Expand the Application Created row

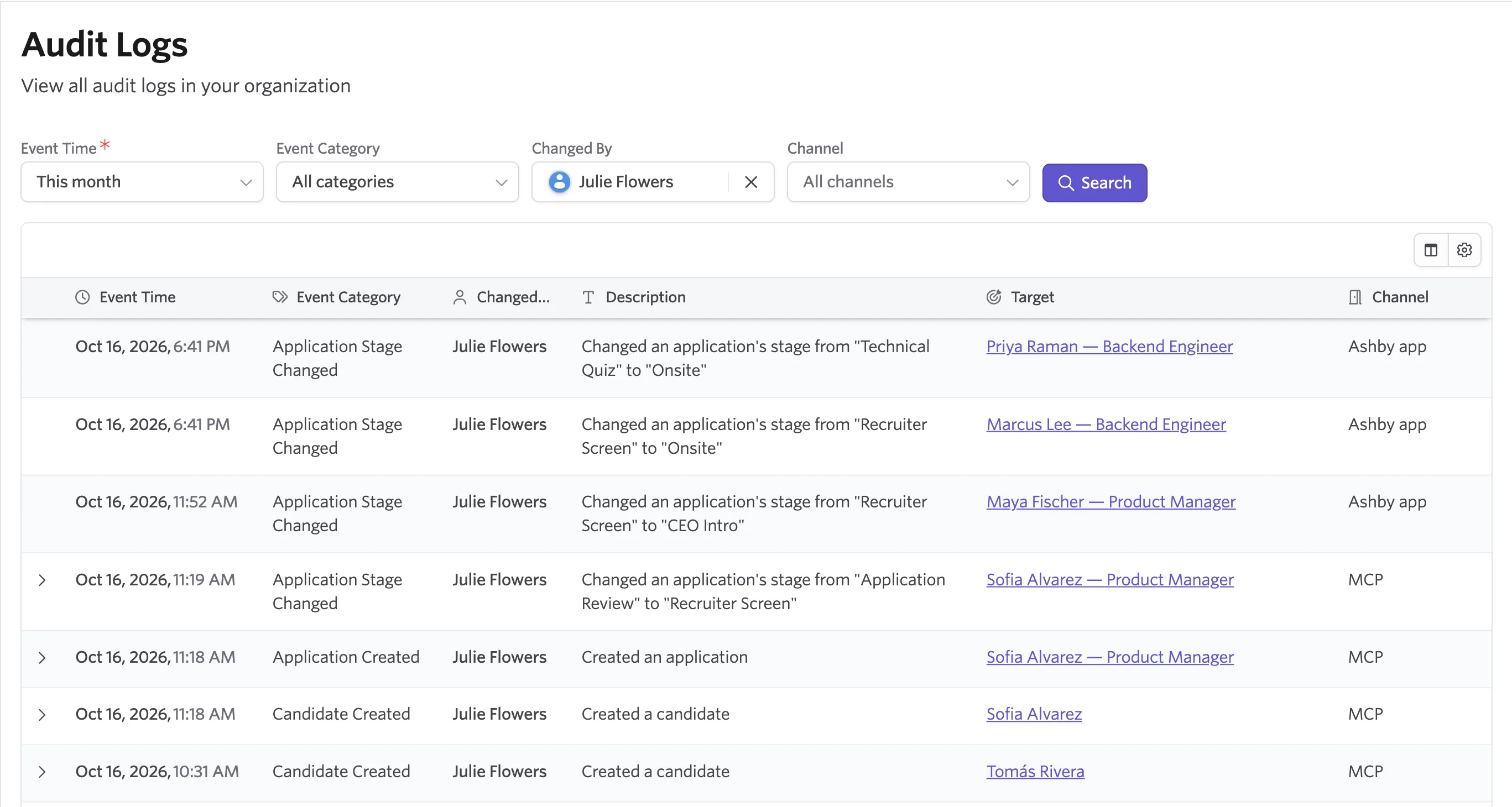(42, 658)
